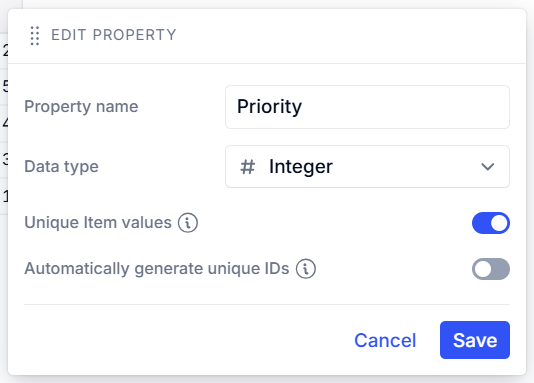Screen dimensions: 534x383
Task: Click inside the Priority name field
Action: click(367, 107)
